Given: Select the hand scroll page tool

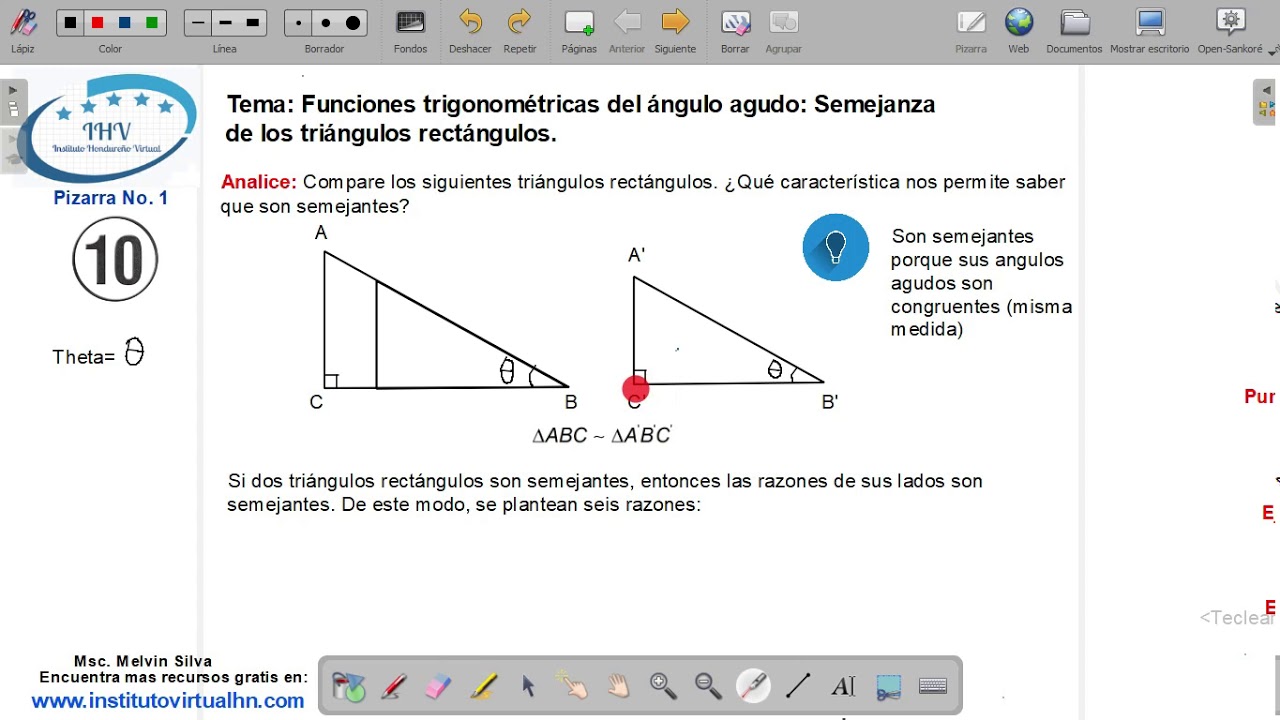Looking at the screenshot, I should pyautogui.click(x=618, y=686).
